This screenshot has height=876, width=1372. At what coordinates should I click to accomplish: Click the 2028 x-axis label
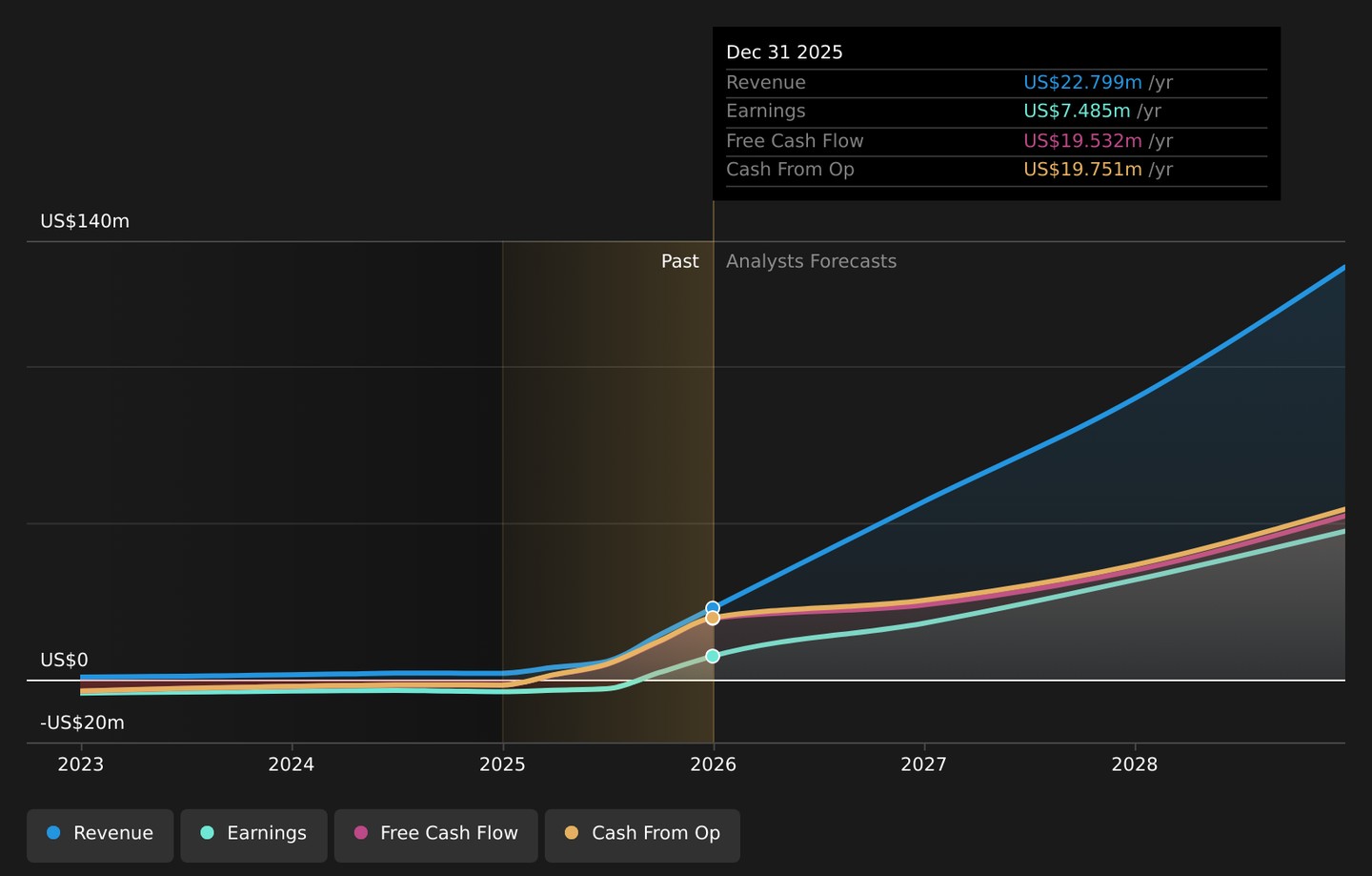pos(1135,764)
